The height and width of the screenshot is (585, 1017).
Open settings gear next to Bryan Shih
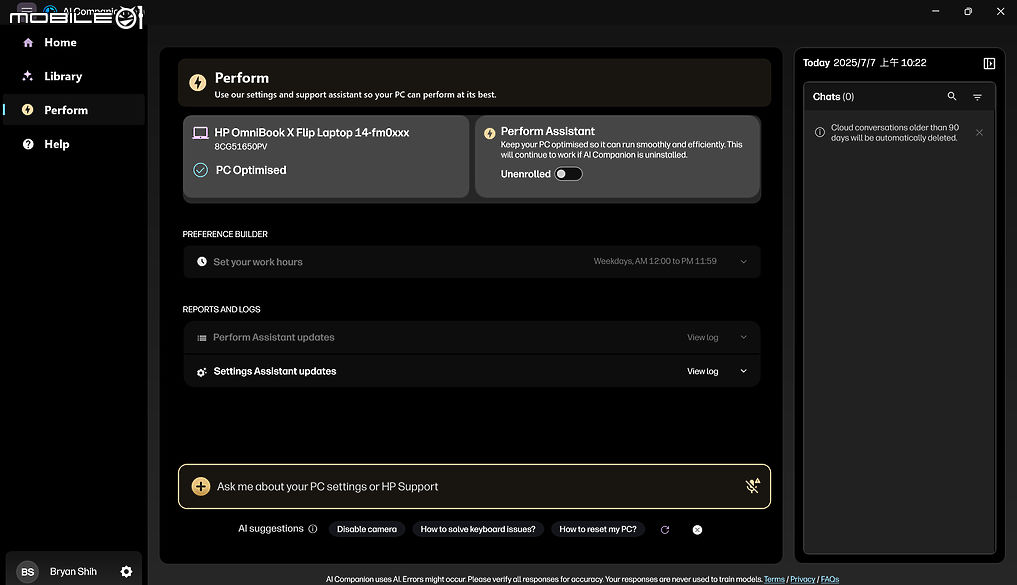click(126, 571)
